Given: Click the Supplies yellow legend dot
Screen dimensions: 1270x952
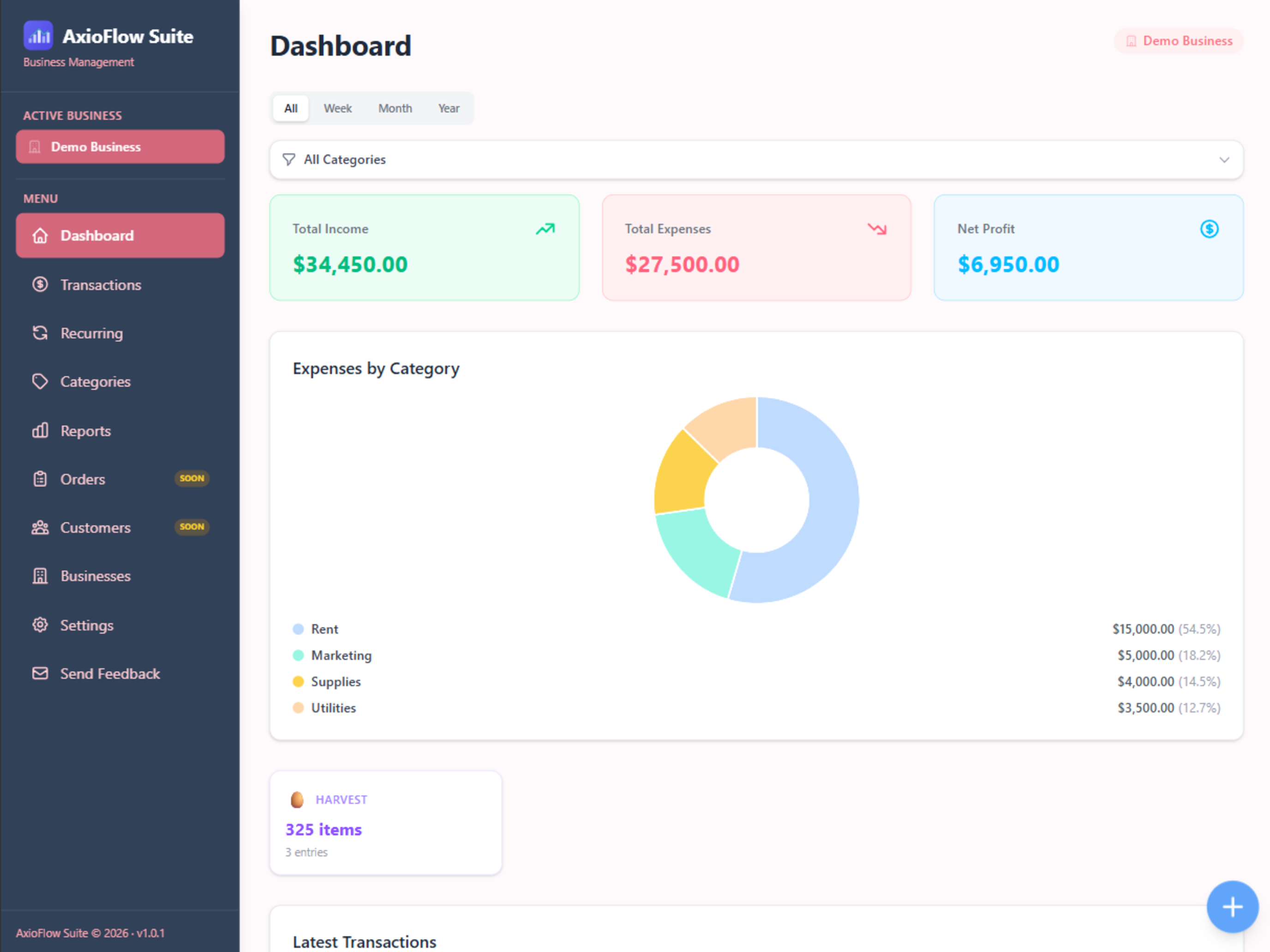Looking at the screenshot, I should pos(298,681).
